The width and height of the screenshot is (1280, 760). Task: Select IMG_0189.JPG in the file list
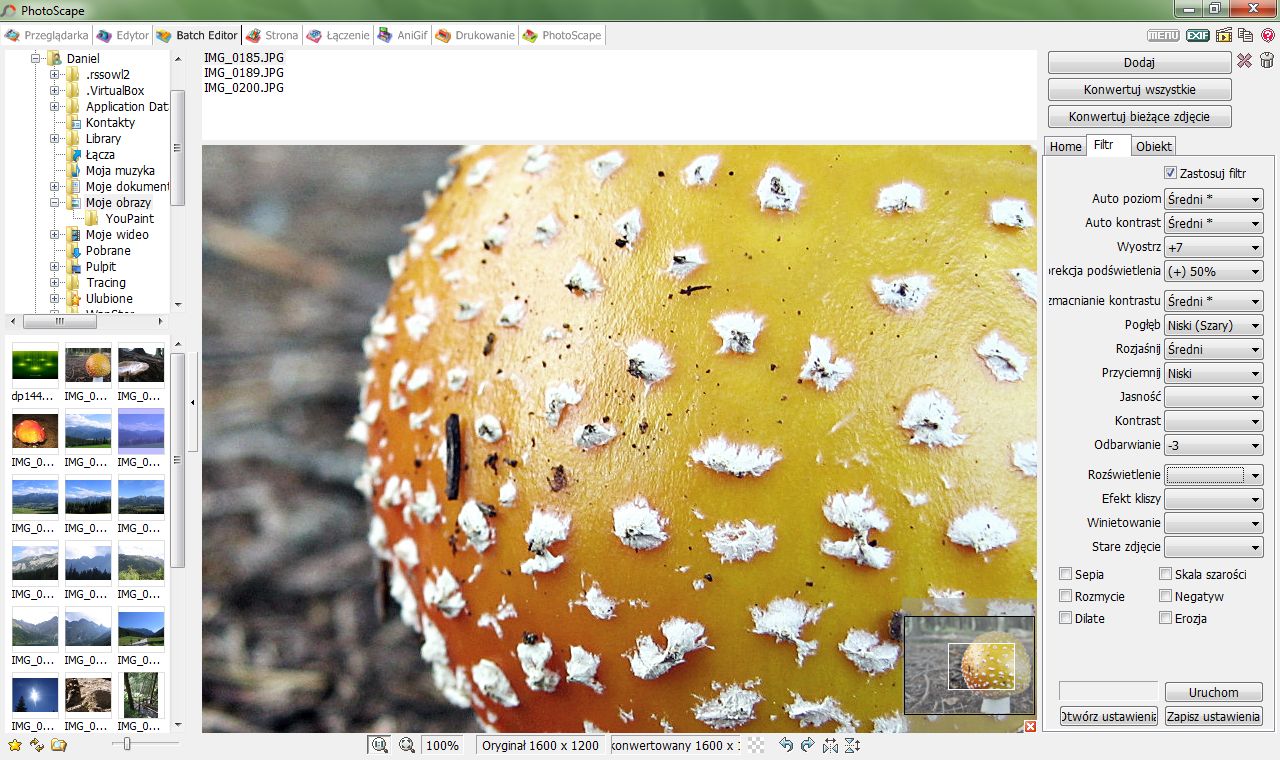coord(244,73)
